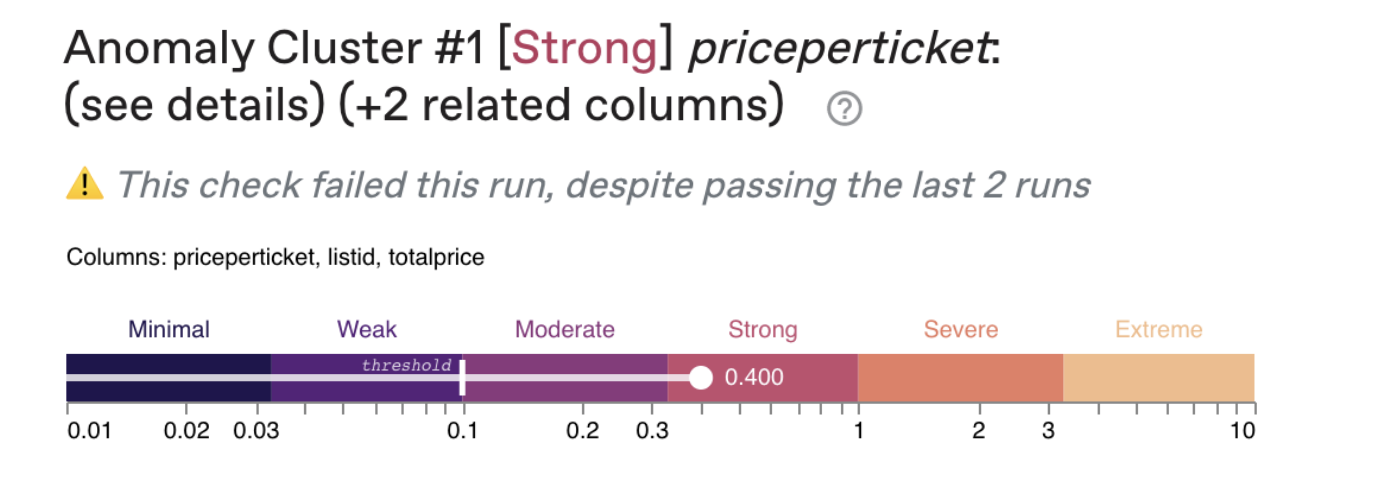Click the Columns list text line
The width and height of the screenshot is (1376, 500).
pyautogui.click(x=275, y=258)
